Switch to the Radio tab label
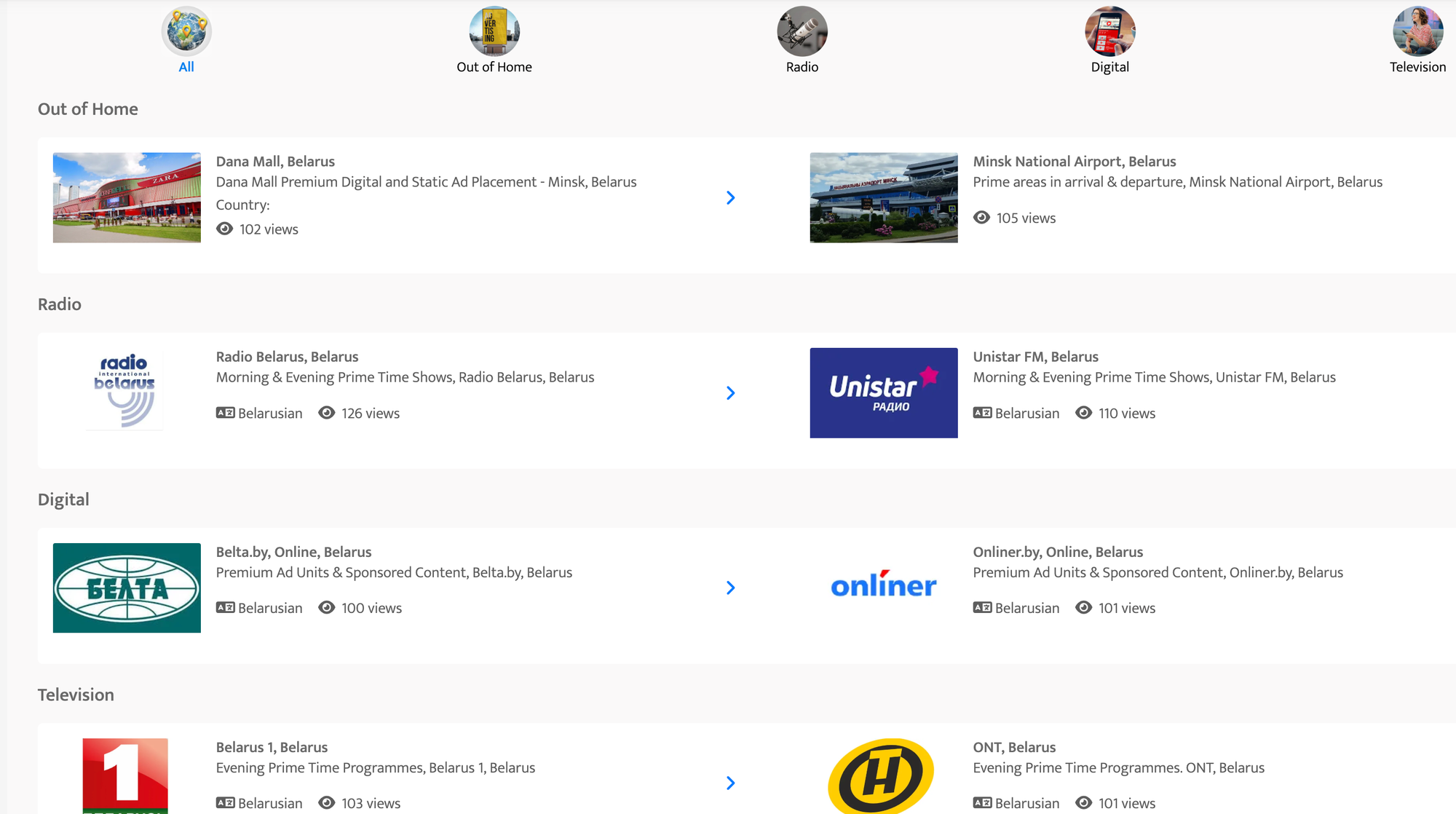This screenshot has width=1456, height=814. (x=802, y=67)
